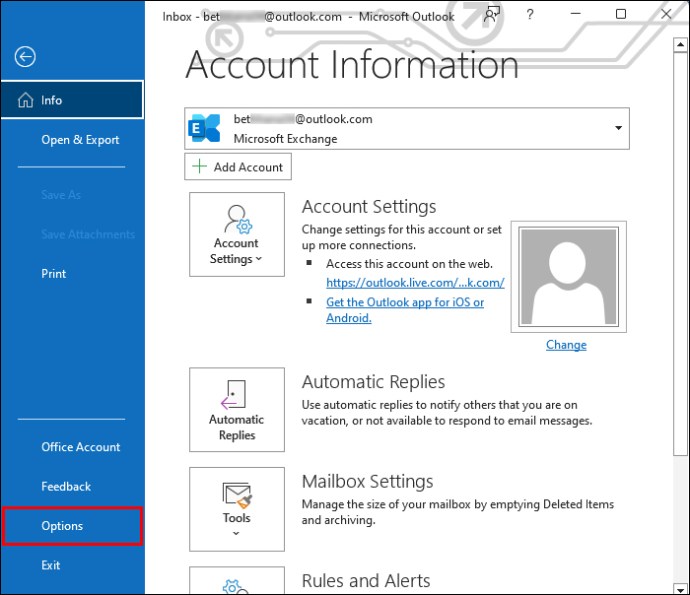Click the feedback person icon in title bar
The height and width of the screenshot is (595, 690).
[492, 14]
